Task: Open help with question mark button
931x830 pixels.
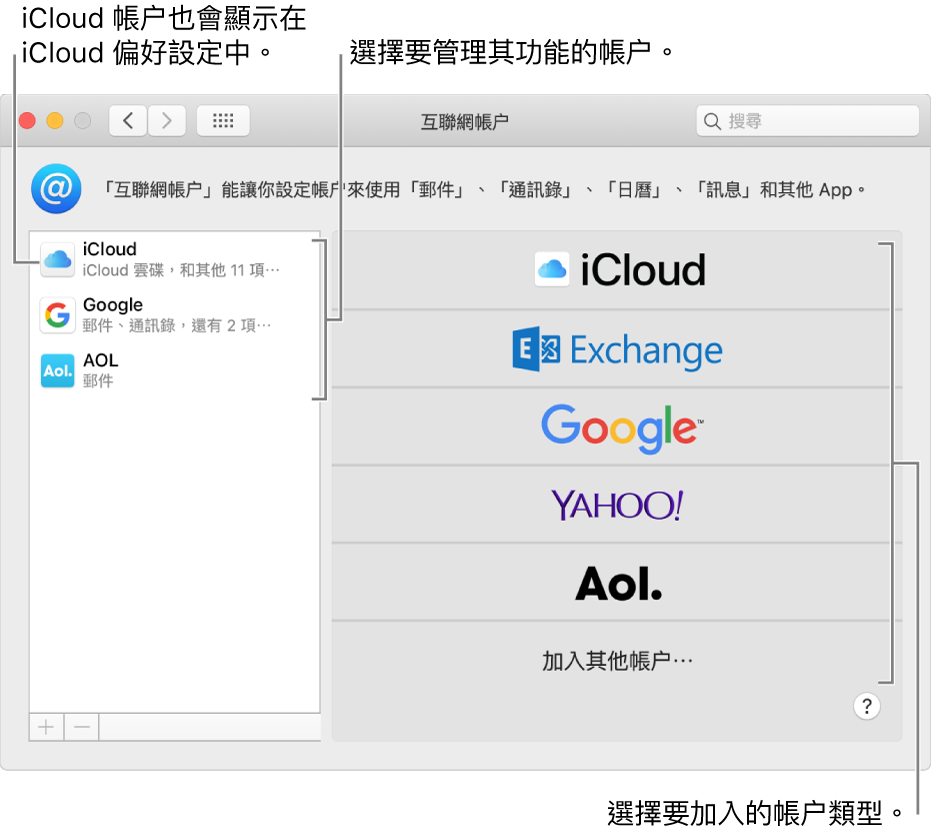Action: [866, 707]
